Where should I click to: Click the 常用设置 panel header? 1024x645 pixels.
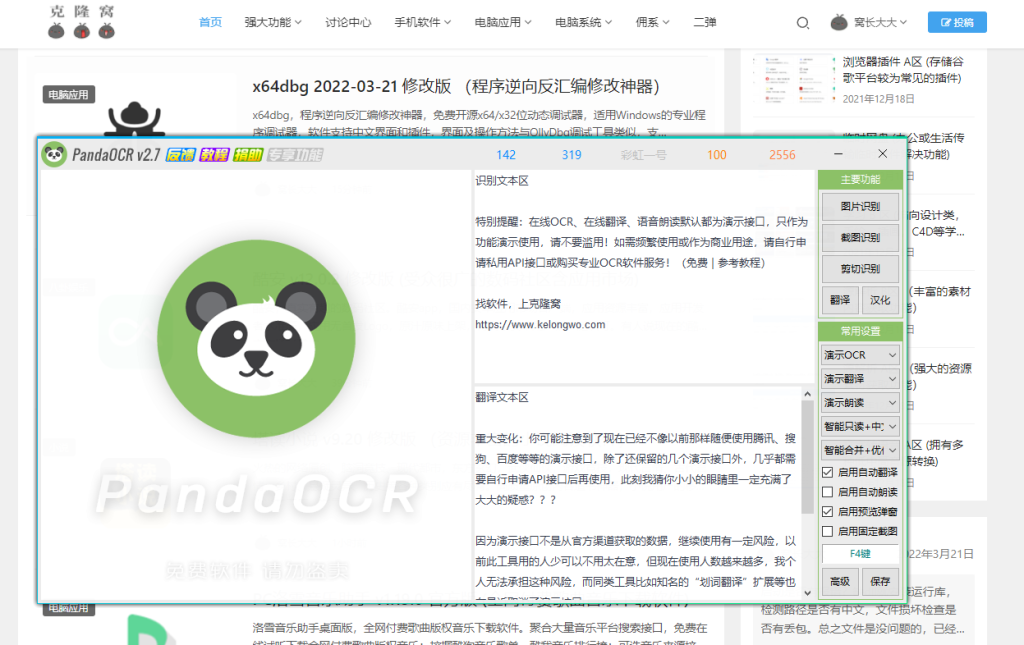(860, 331)
